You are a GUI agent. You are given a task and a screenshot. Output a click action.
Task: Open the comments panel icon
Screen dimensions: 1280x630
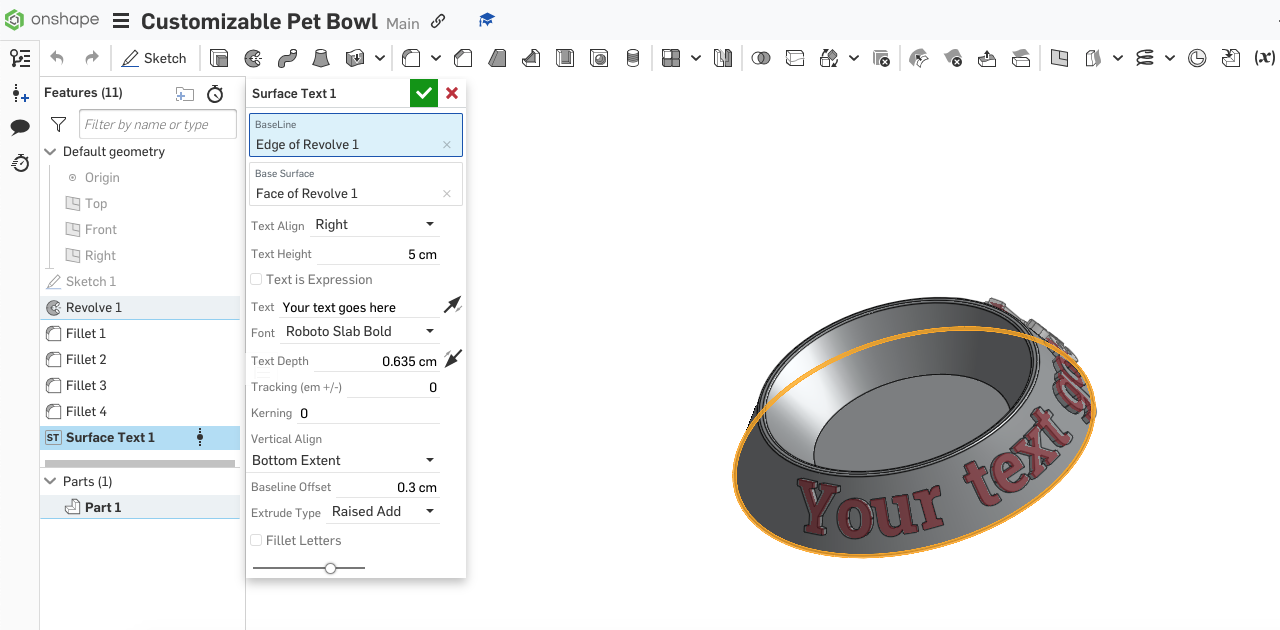[20, 127]
